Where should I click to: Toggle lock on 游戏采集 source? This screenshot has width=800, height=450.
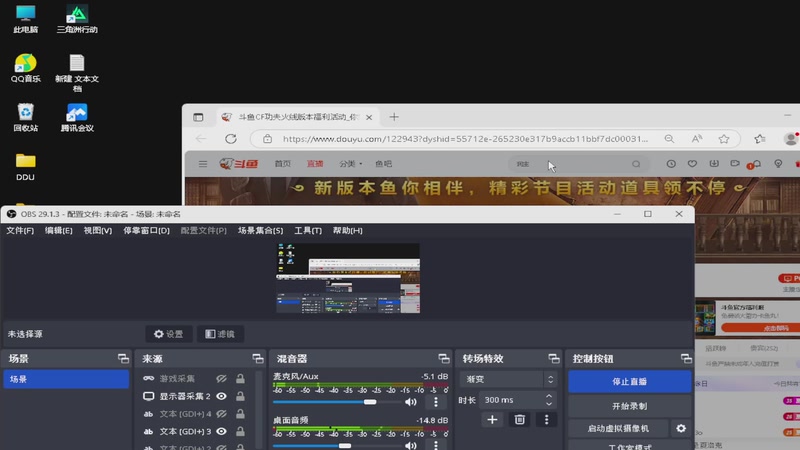point(240,379)
